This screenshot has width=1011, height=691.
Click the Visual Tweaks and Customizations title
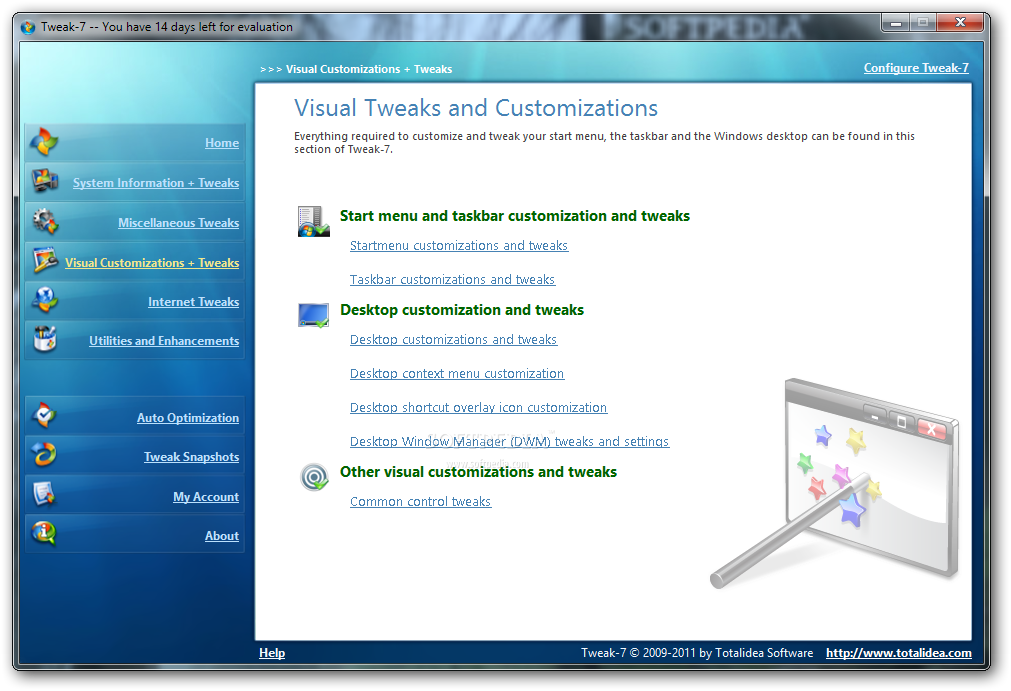tap(476, 108)
